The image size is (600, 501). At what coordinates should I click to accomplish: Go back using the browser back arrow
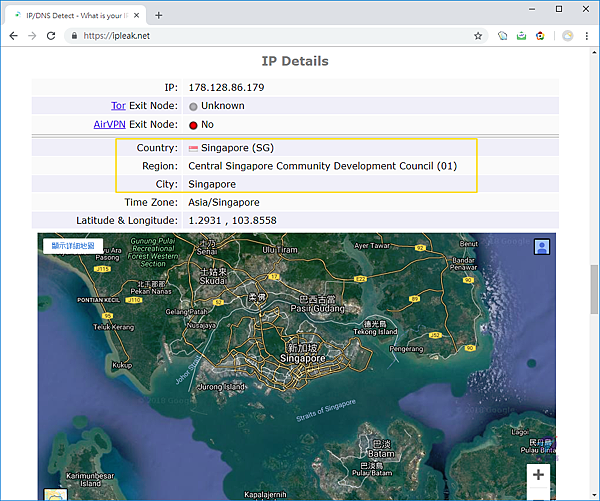point(13,36)
